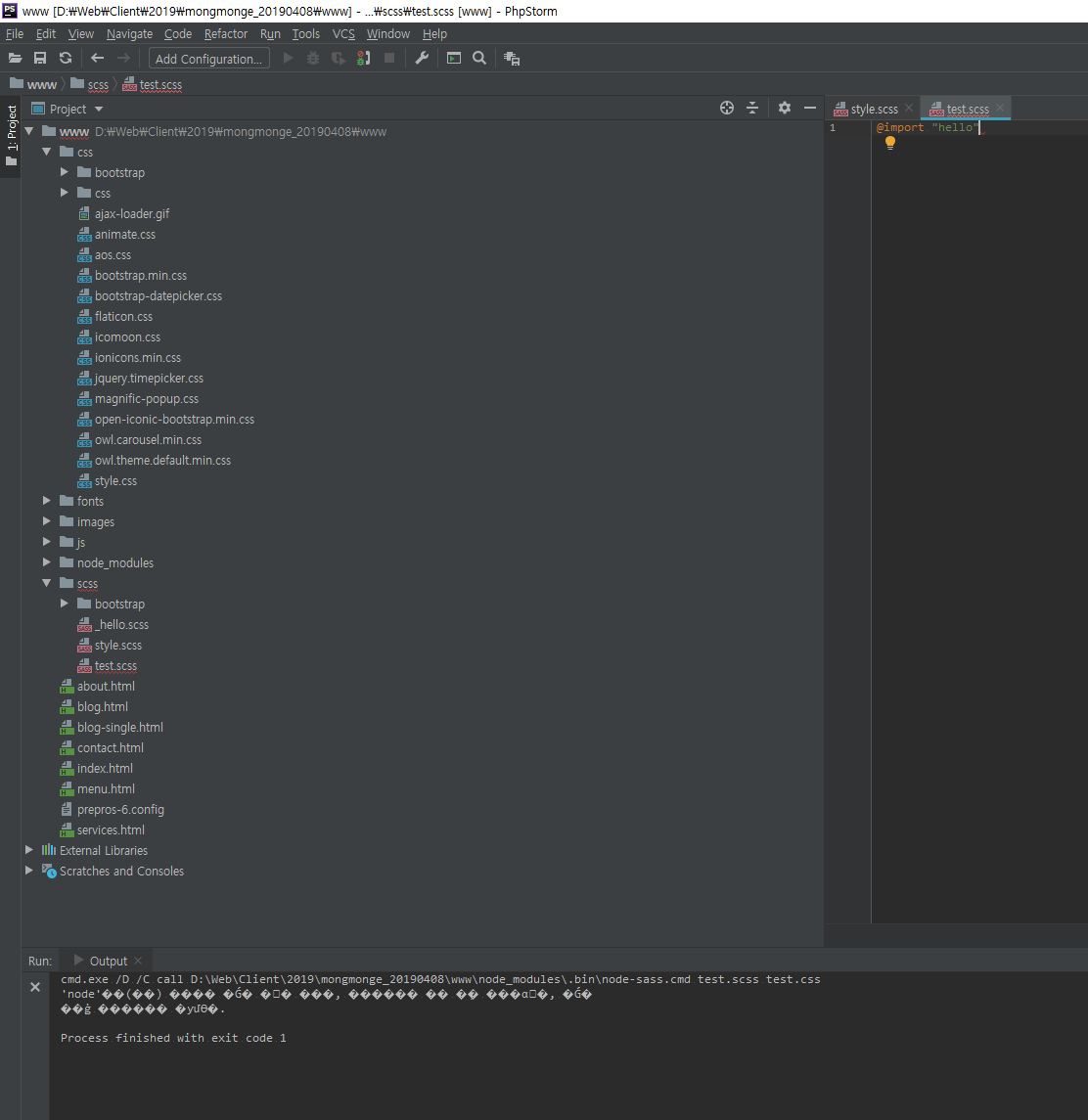Expand bootstrap folder under scss
The image size is (1088, 1120).
[65, 604]
